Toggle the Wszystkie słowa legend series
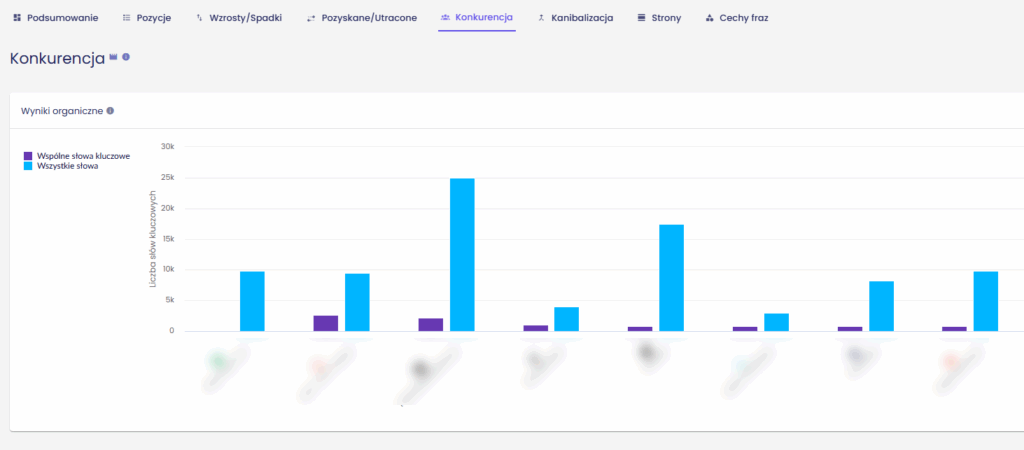The width and height of the screenshot is (1024, 450). tap(67, 166)
